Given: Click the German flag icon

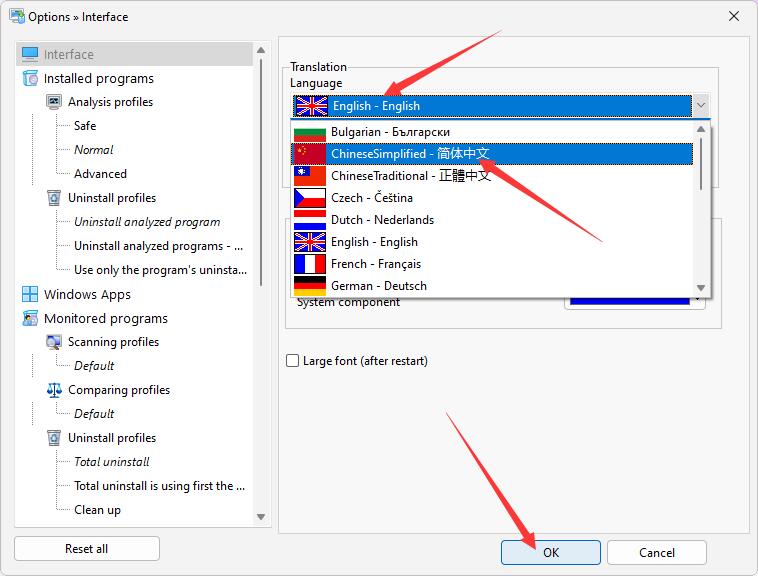Looking at the screenshot, I should point(310,286).
